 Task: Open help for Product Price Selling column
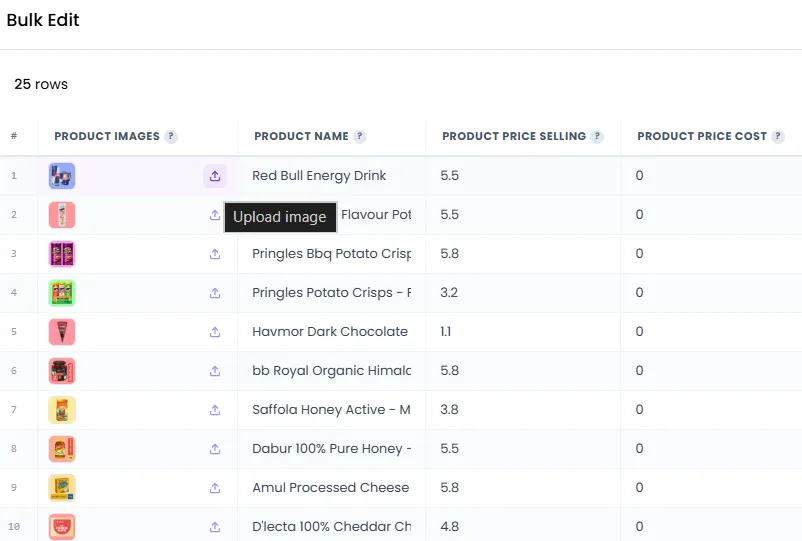pos(597,137)
